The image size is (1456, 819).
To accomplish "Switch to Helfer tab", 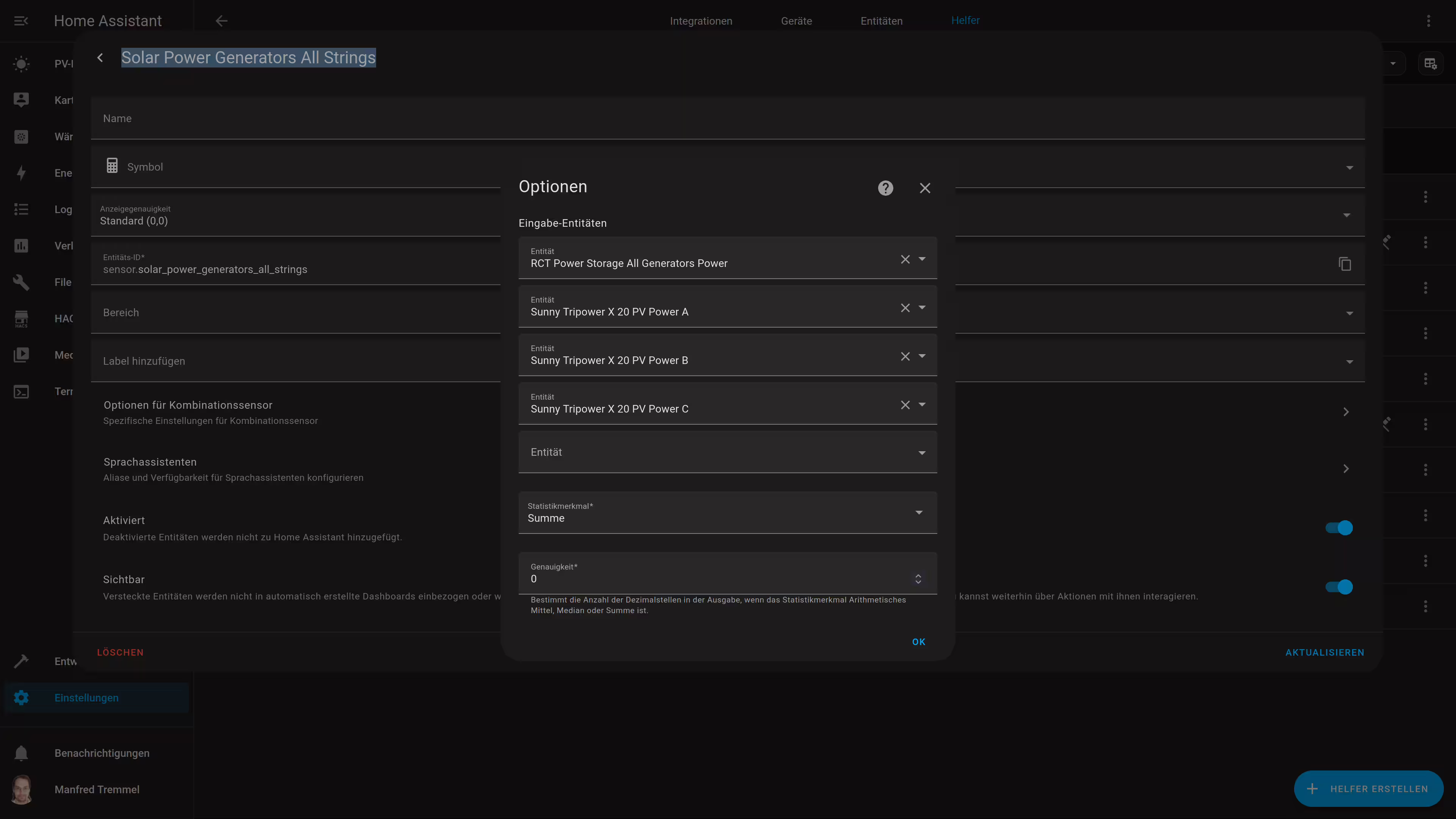I will [965, 20].
